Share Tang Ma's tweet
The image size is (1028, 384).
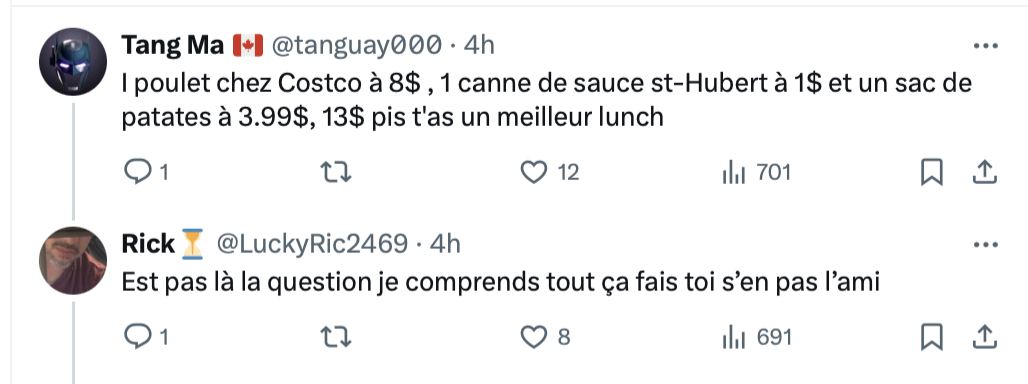point(984,172)
